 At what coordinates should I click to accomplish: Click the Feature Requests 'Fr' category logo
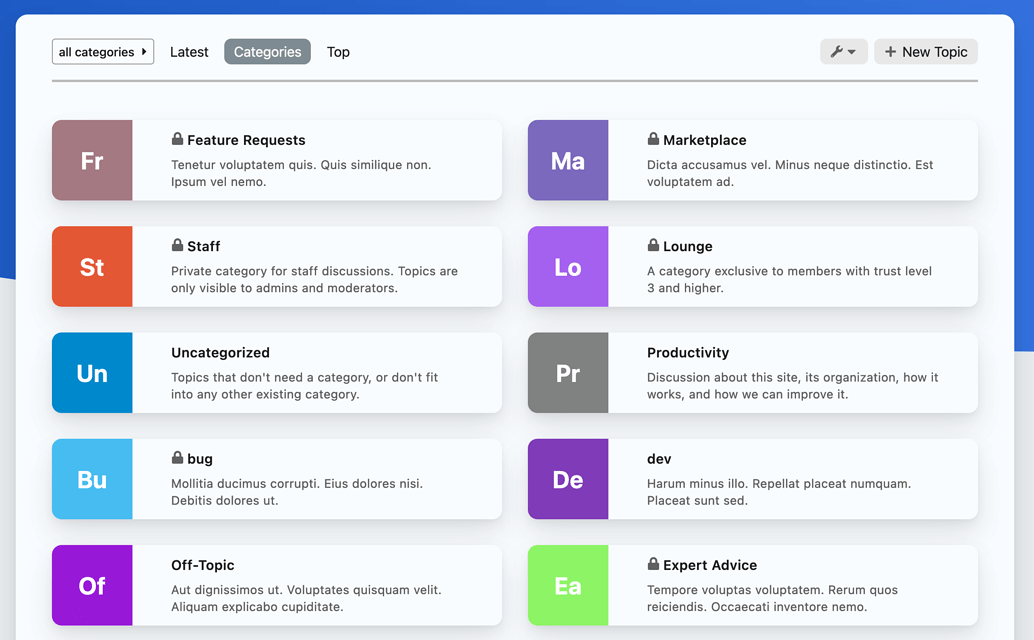(92, 160)
